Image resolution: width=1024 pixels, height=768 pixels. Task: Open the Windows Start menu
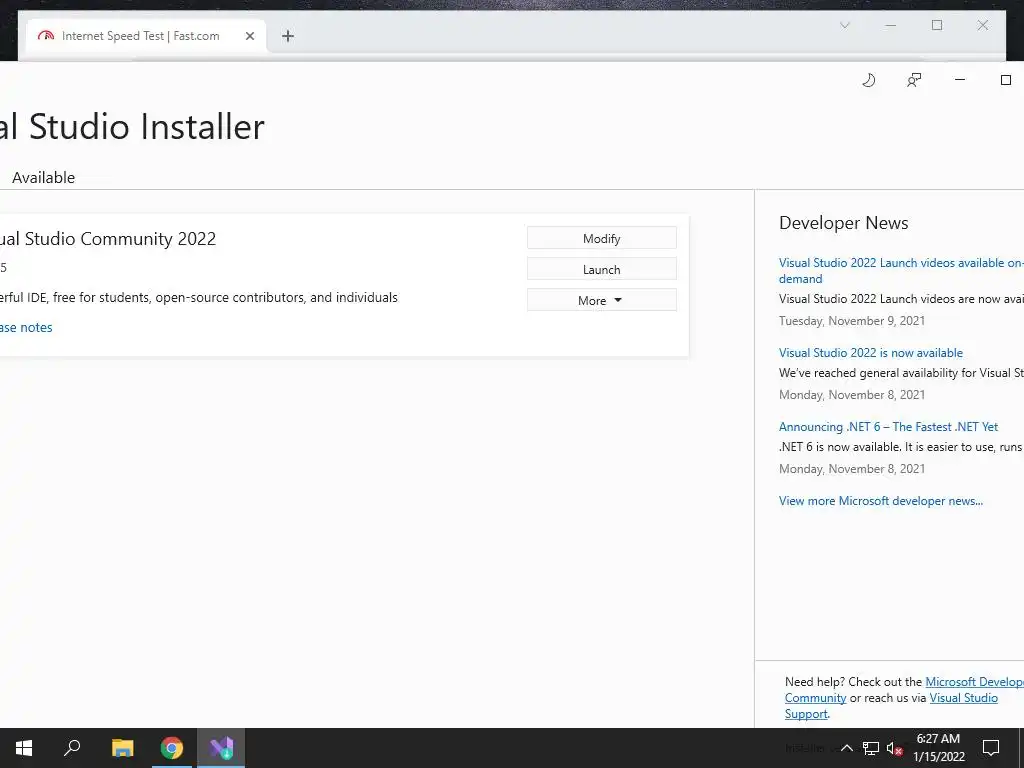click(24, 748)
